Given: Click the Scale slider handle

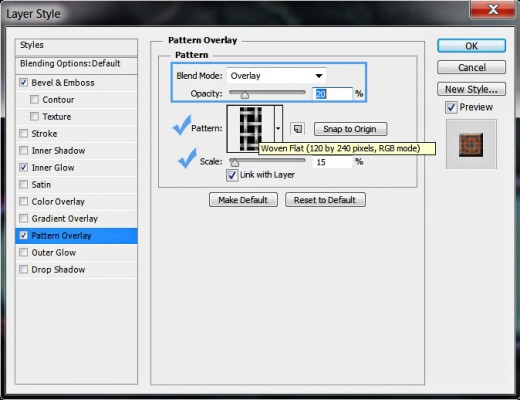Looking at the screenshot, I should pos(235,163).
